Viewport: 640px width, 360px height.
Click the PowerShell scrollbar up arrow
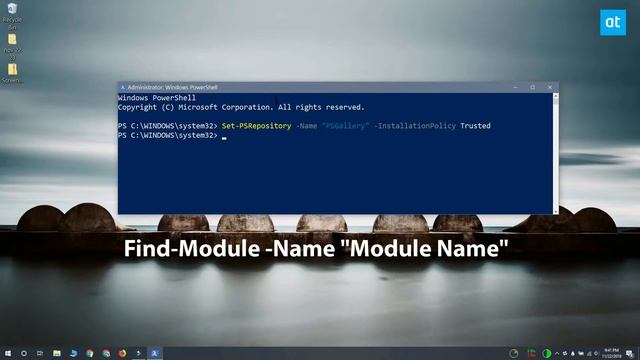(x=556, y=96)
